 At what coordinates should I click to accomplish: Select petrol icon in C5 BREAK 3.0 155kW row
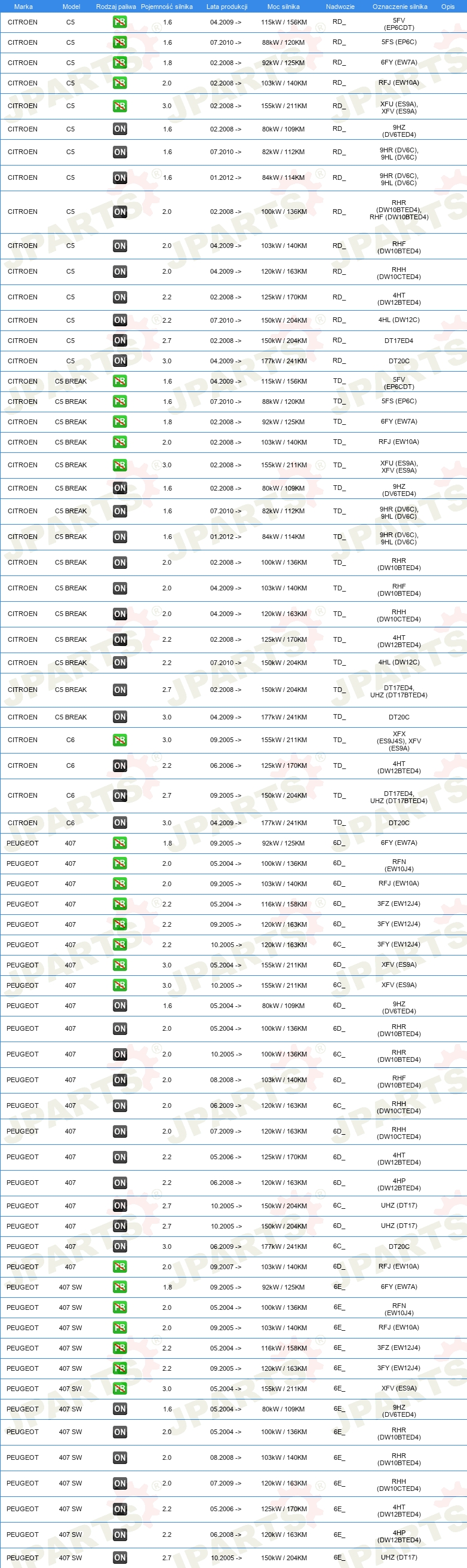[x=120, y=465]
